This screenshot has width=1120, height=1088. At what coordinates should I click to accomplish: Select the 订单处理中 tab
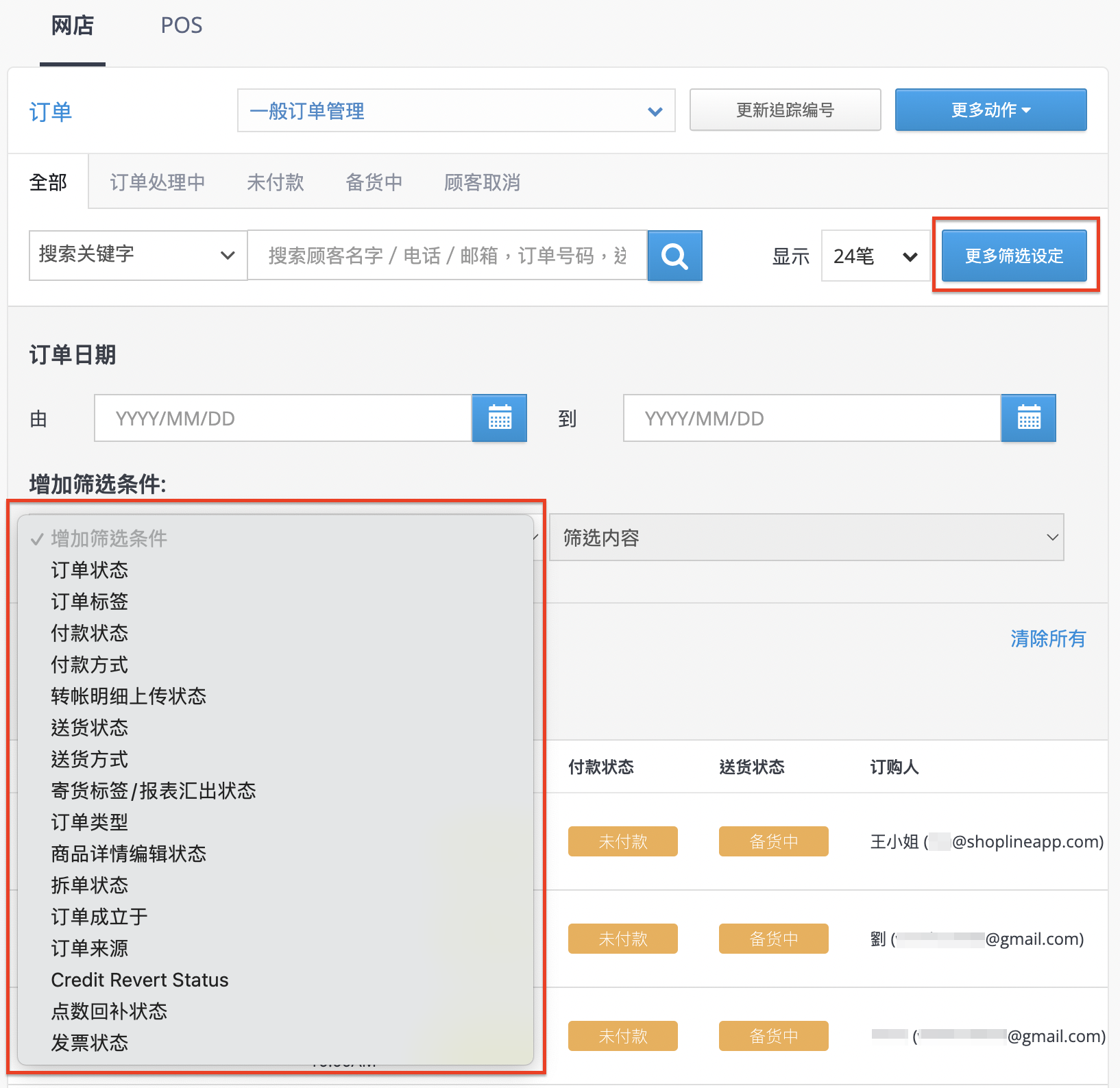pos(158,182)
